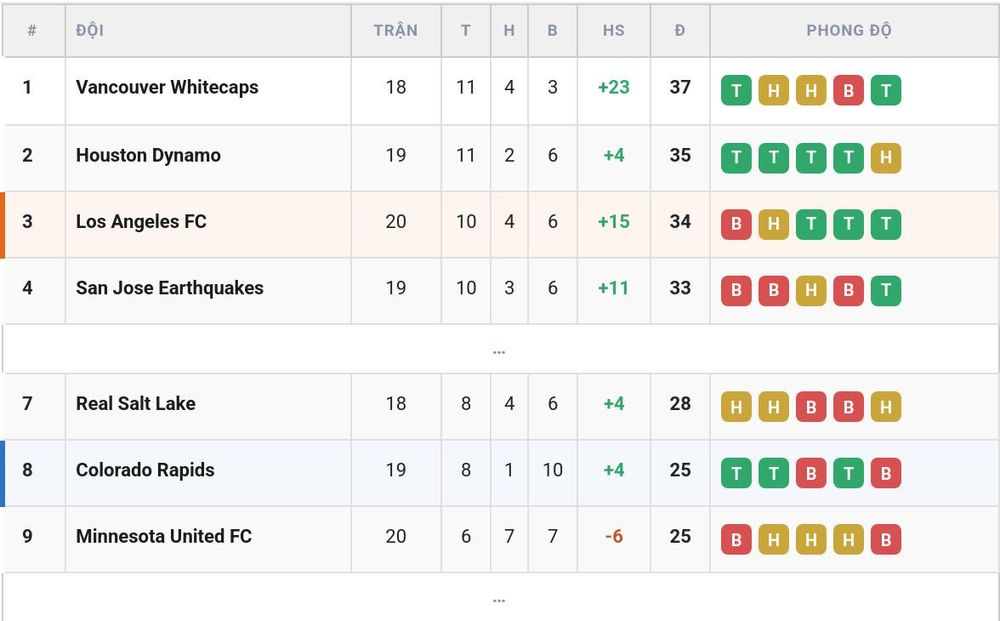Click Colorado Rapids' last red B badge
This screenshot has height=621, width=1000.
pos(886,473)
